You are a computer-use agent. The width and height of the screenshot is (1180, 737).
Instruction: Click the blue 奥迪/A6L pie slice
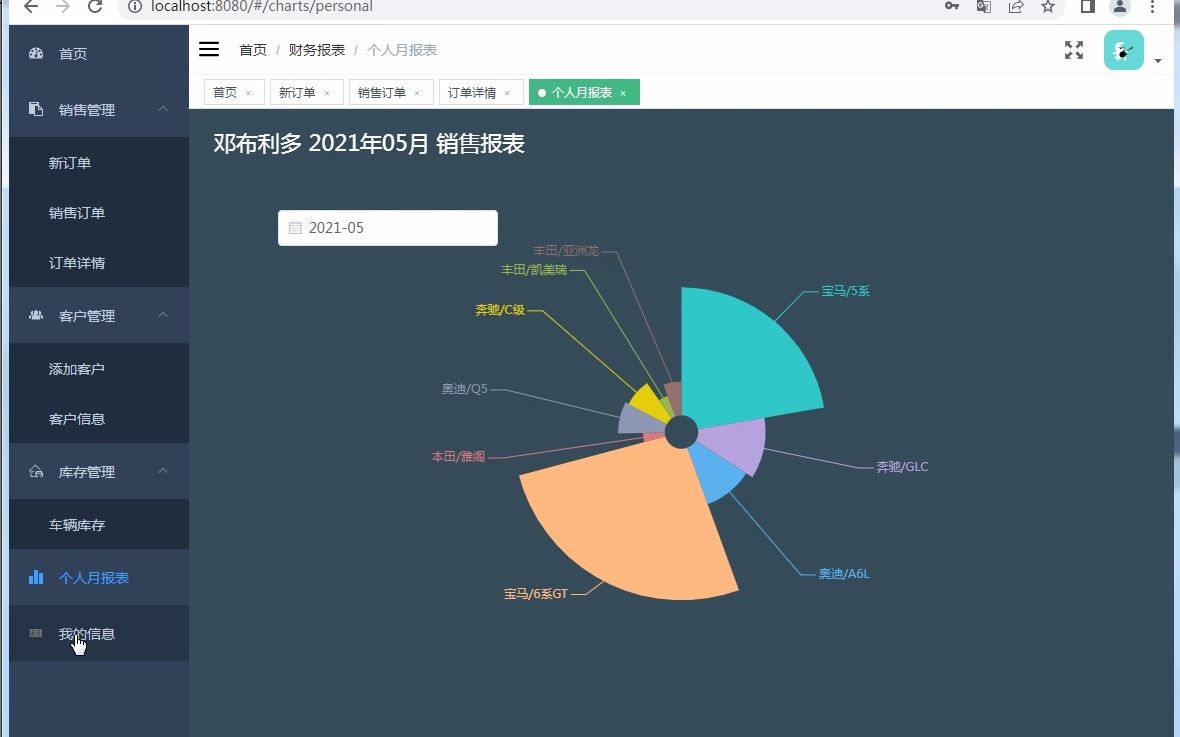click(x=715, y=476)
